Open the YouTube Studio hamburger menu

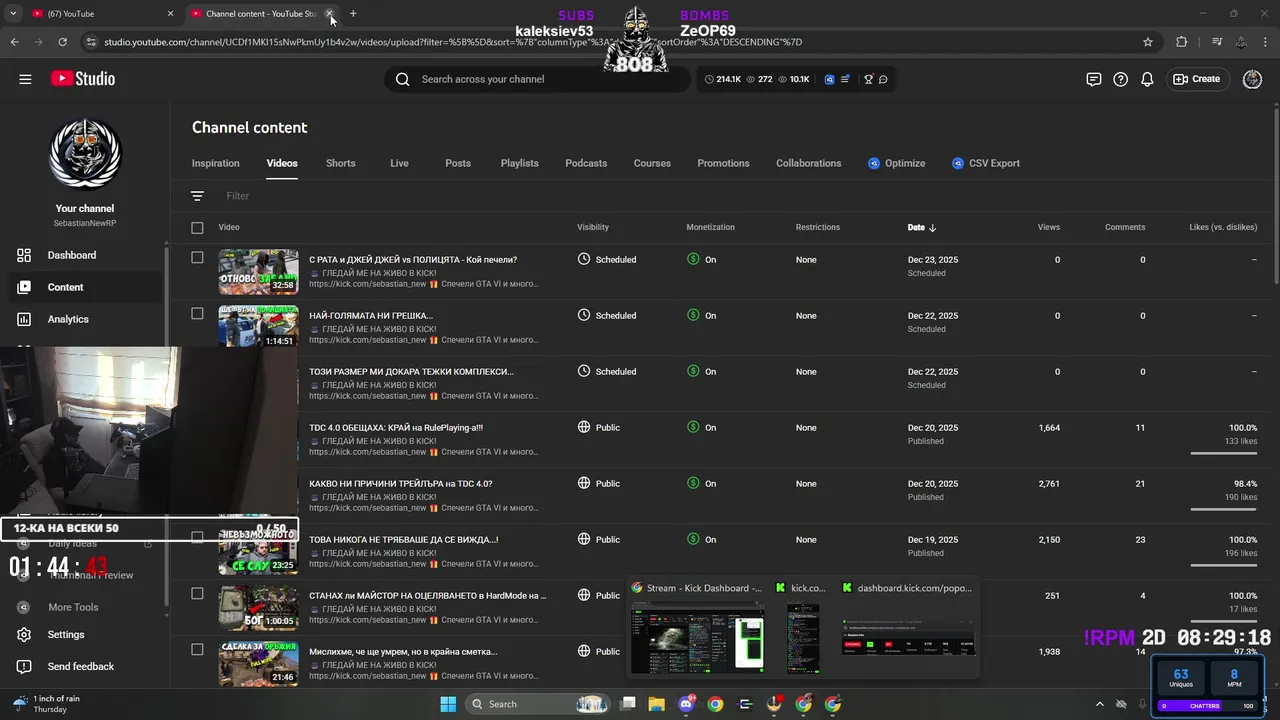coord(25,79)
